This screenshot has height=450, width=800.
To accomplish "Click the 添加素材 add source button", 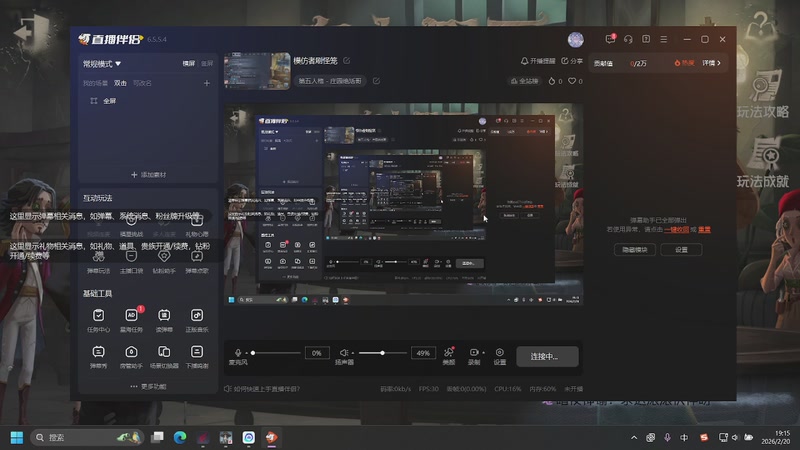I will [x=148, y=174].
